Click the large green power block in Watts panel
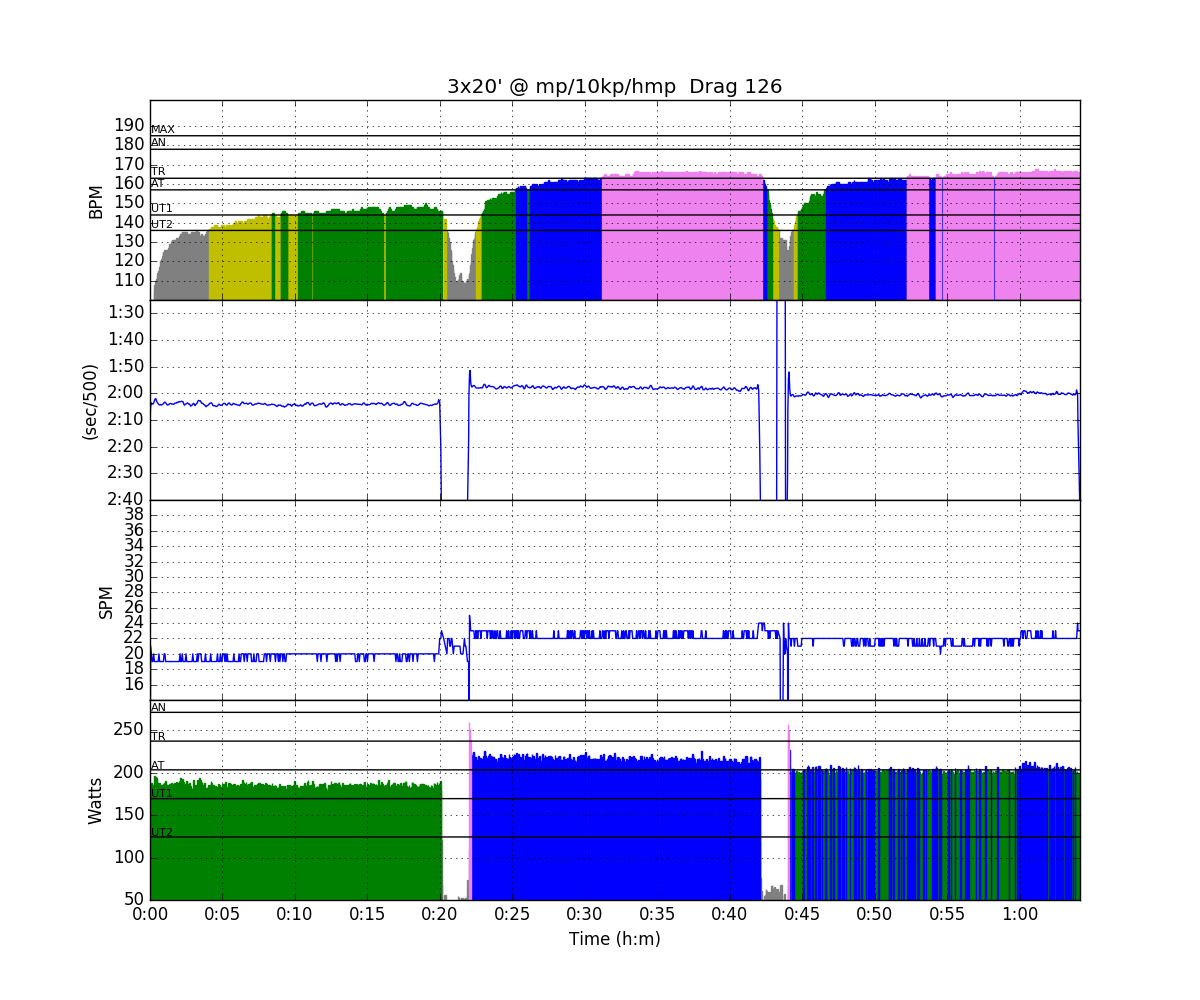Screen dimensions: 1200x1000 tap(295, 845)
